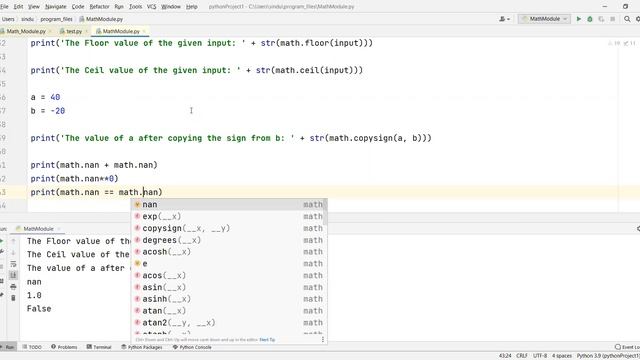Open the Navigate menu
Screen dimensions: 640x360
56,7
